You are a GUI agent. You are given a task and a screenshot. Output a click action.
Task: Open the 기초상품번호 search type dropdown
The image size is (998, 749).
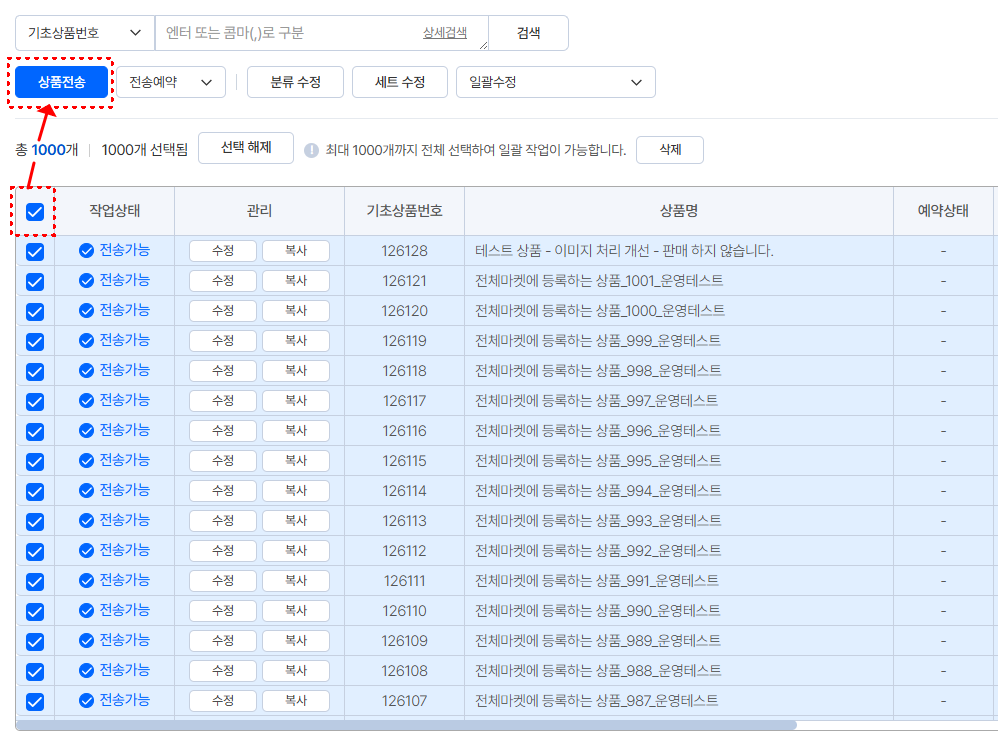coord(85,33)
